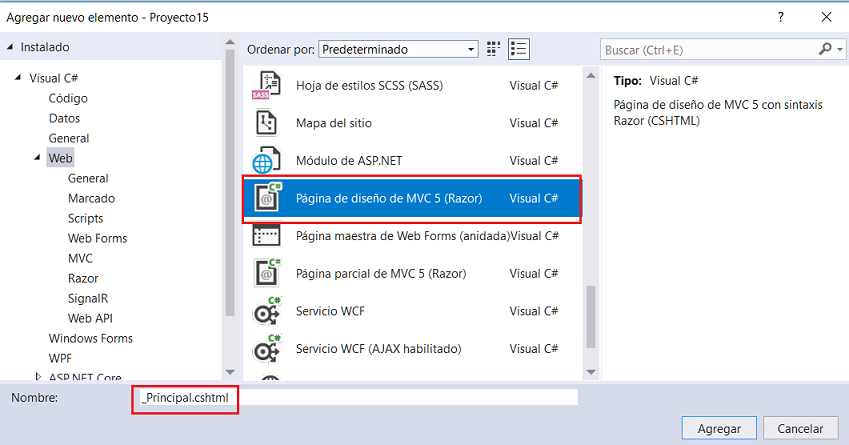Select Web API subcategory
Image resolution: width=849 pixels, height=445 pixels.
tap(90, 318)
